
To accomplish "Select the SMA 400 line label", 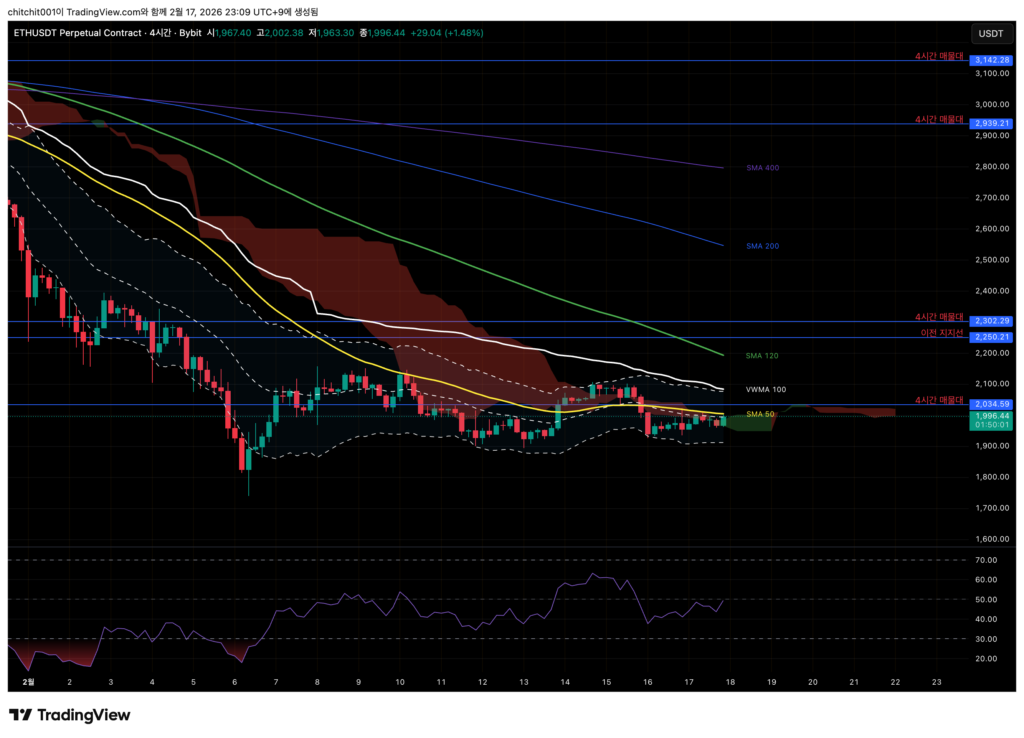I will pos(762,168).
